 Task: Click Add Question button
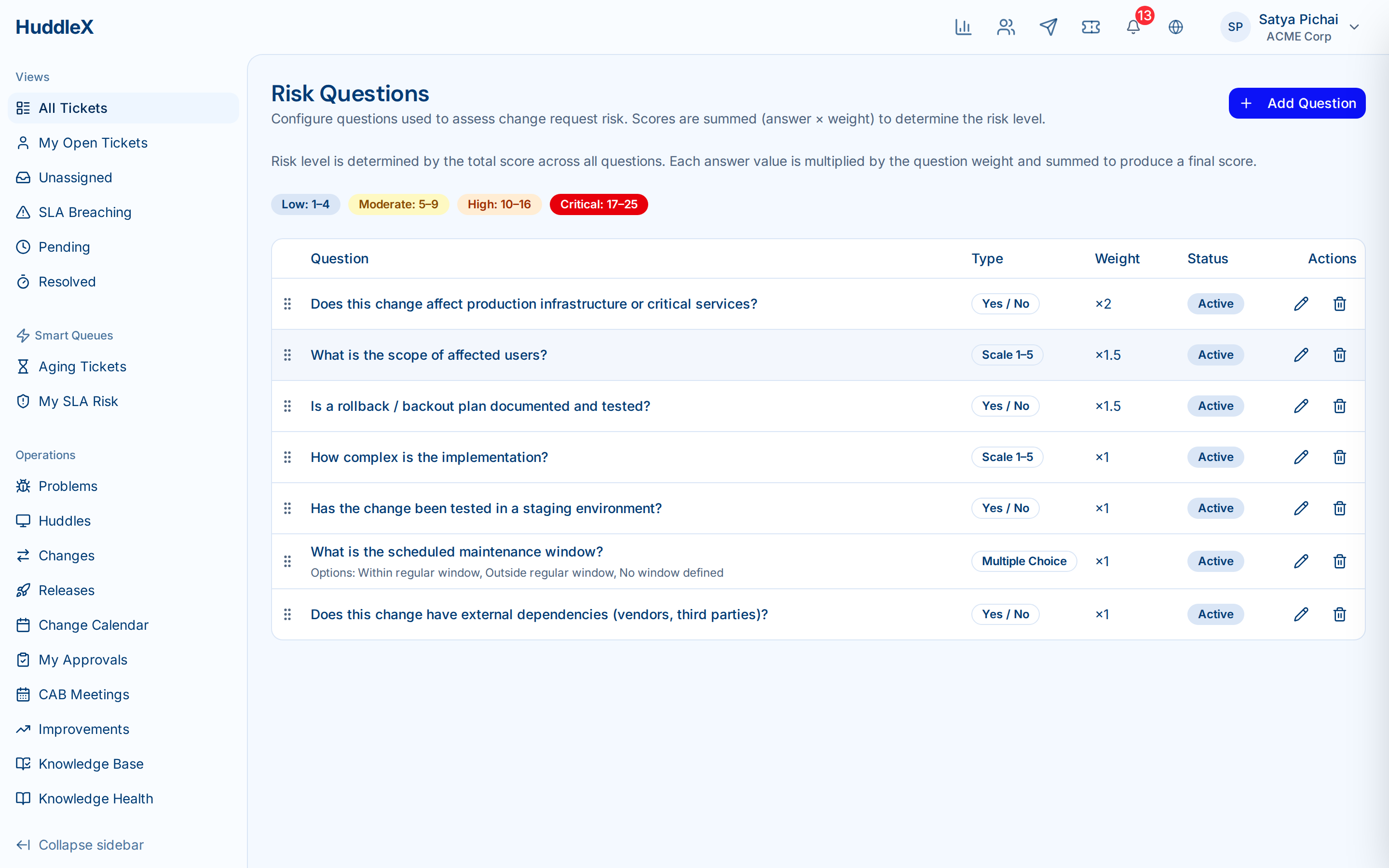click(1296, 103)
